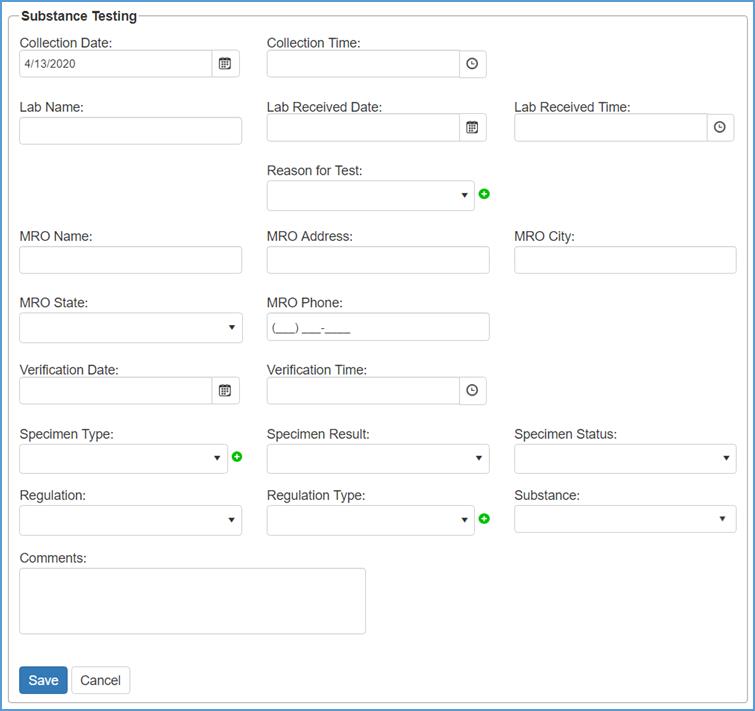This screenshot has width=755, height=711.
Task: Click the green plus beside Regulation Type
Action: point(484,519)
